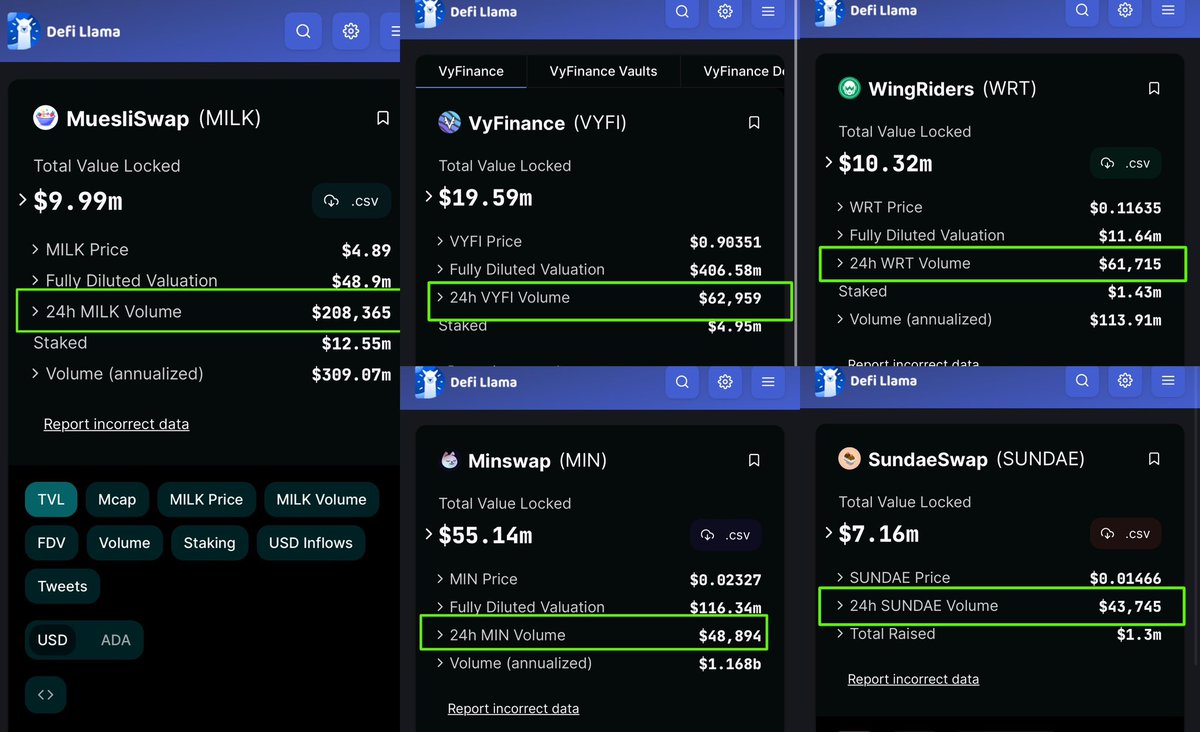Open hamburger menu in VyFinance panel header
1200x732 pixels.
click(x=768, y=12)
